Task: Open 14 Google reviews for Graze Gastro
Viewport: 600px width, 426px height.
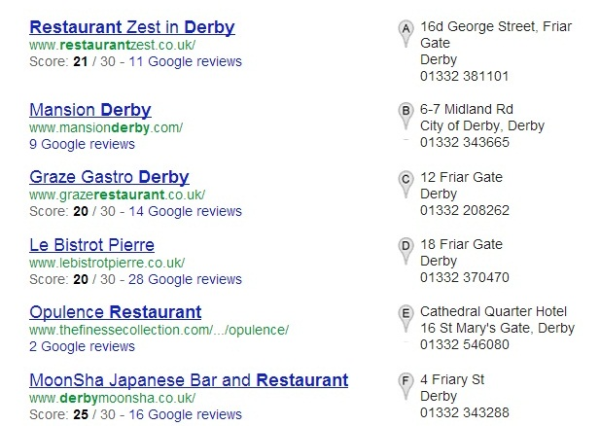Action: tap(185, 211)
